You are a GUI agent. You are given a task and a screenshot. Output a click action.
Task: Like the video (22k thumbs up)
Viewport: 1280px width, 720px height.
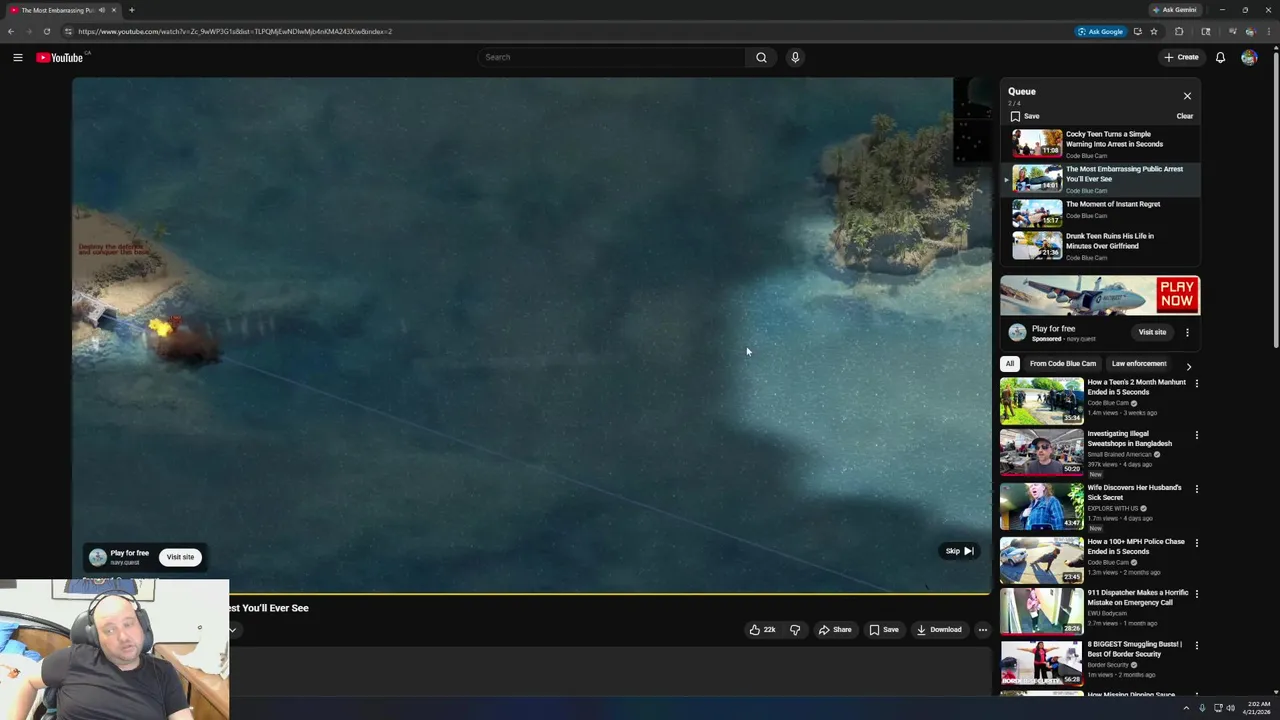(763, 630)
